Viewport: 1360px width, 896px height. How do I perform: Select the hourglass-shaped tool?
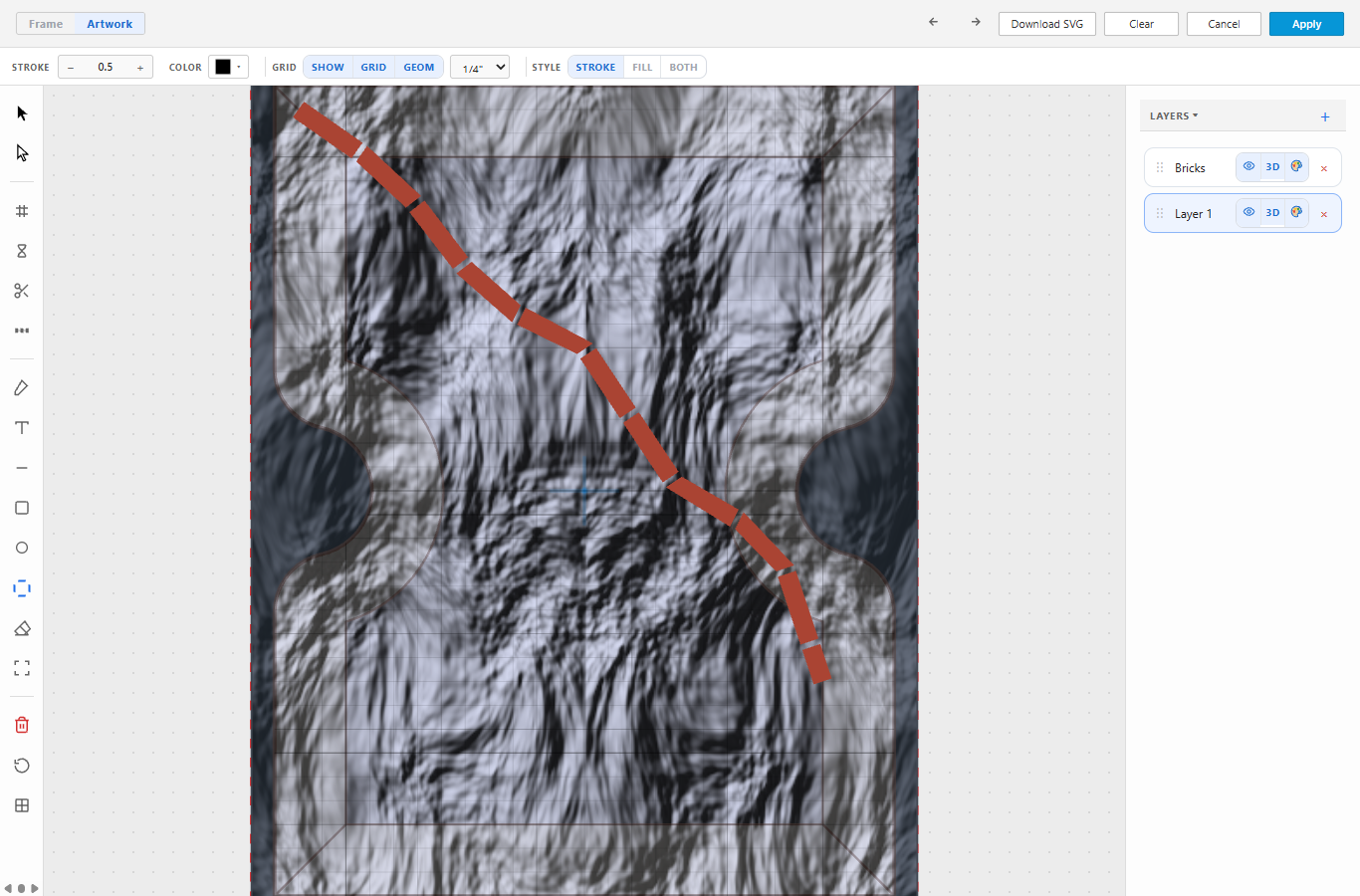click(22, 251)
